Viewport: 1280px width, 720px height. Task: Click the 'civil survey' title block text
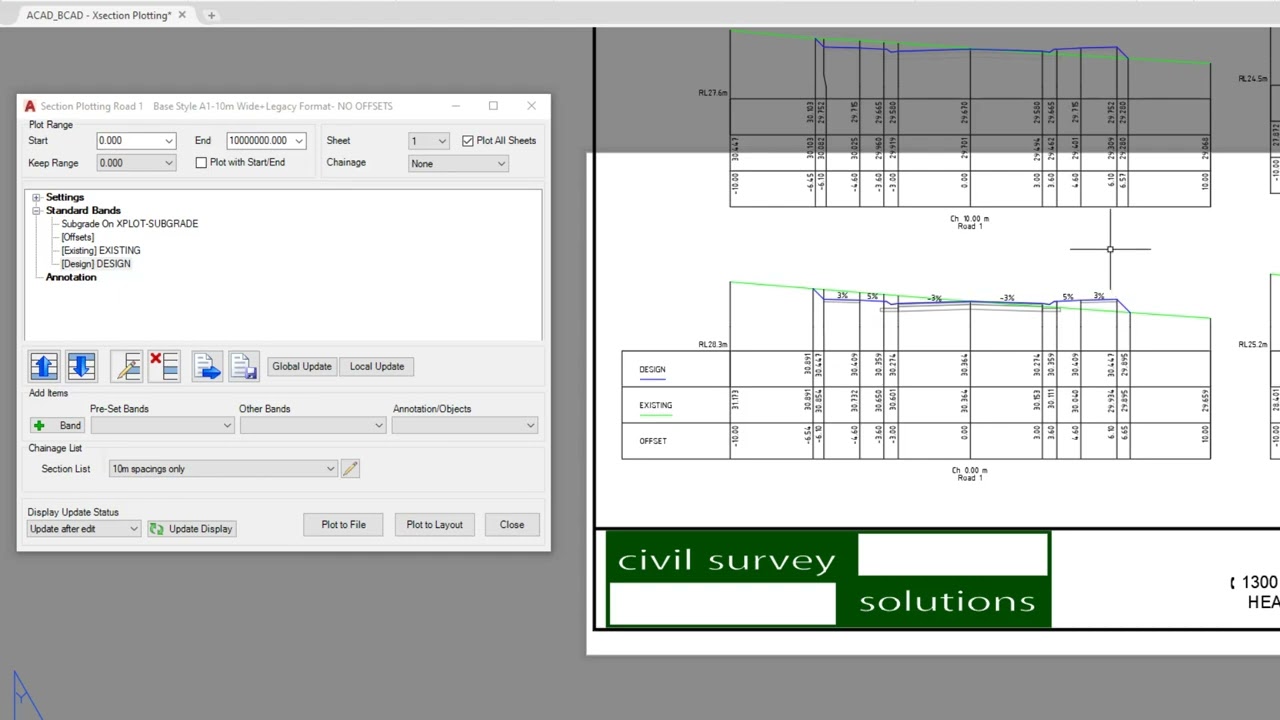[x=726, y=560]
